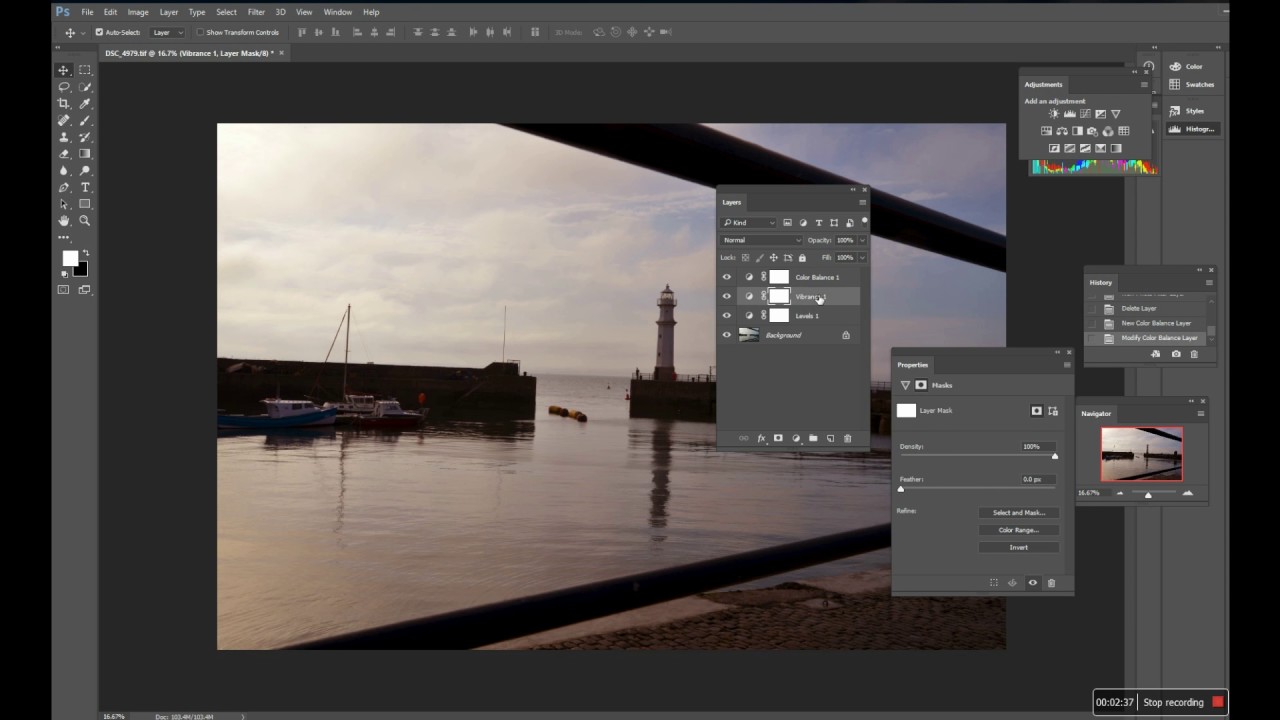
Task: Select the Lasso tool
Action: tap(64, 87)
